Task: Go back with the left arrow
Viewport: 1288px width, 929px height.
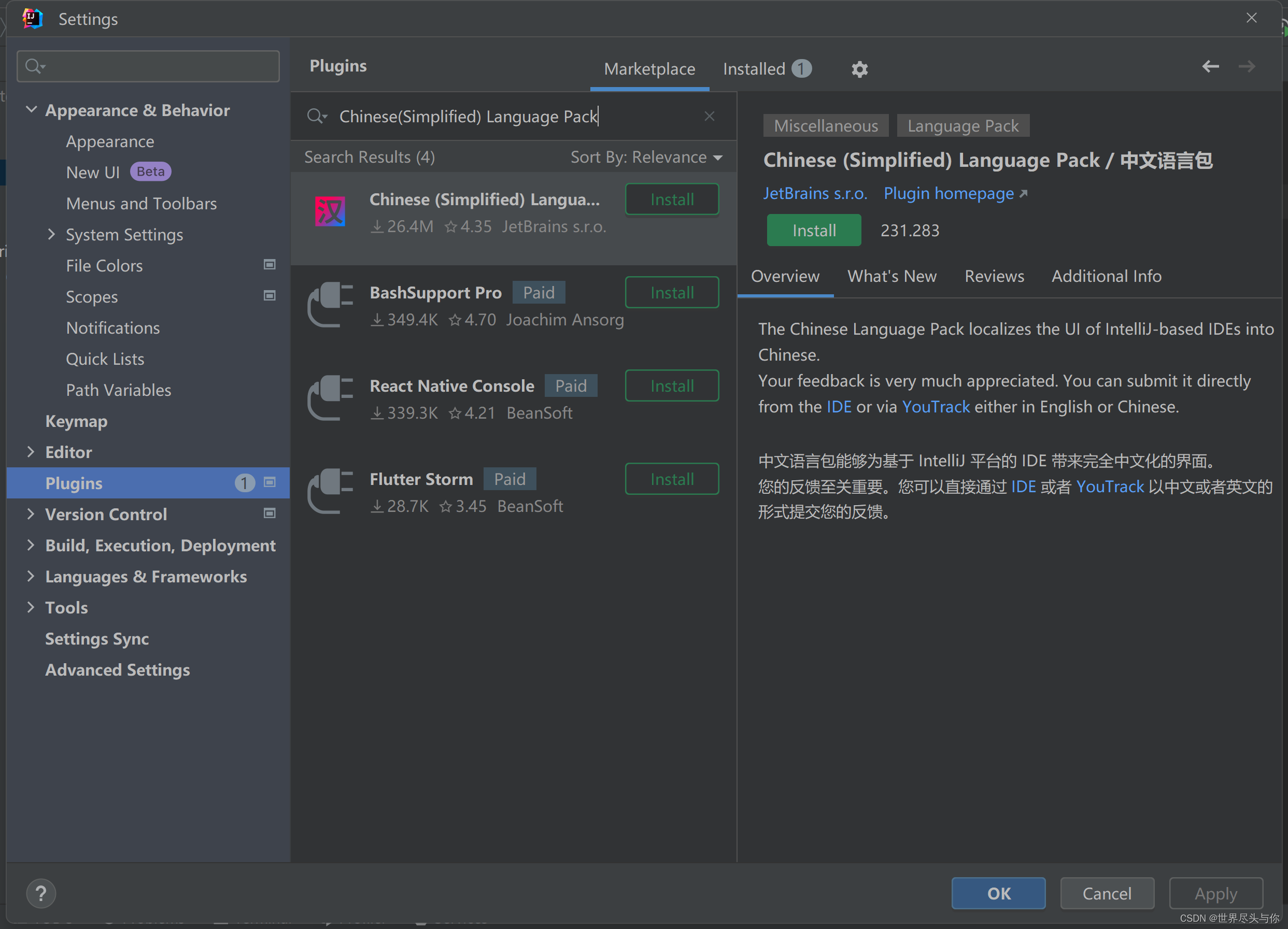Action: tap(1210, 66)
